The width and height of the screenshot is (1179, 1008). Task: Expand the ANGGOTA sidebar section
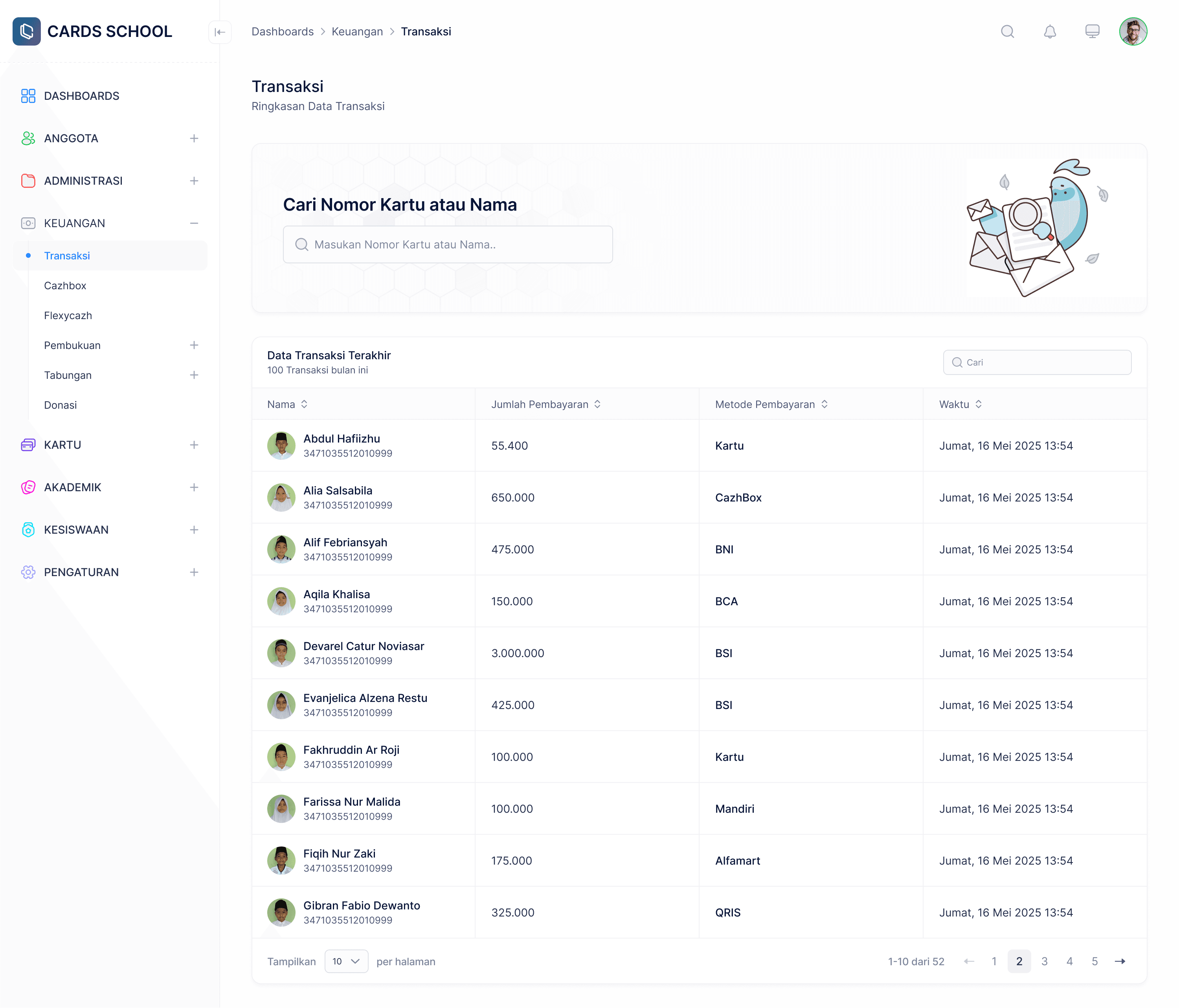click(194, 138)
